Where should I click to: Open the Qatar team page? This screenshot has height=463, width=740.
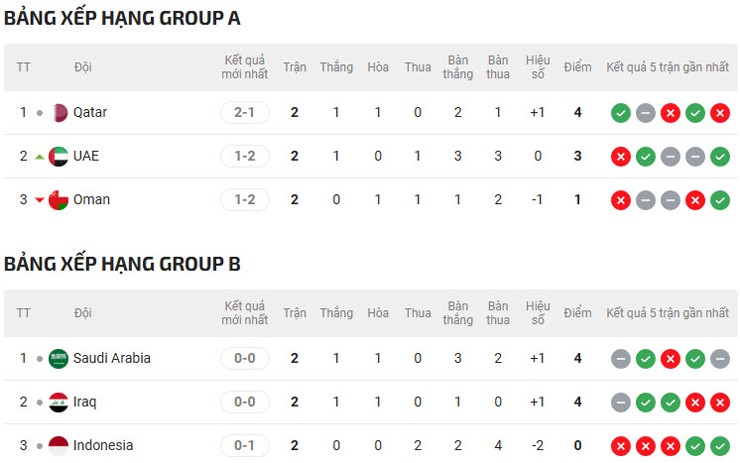(90, 113)
